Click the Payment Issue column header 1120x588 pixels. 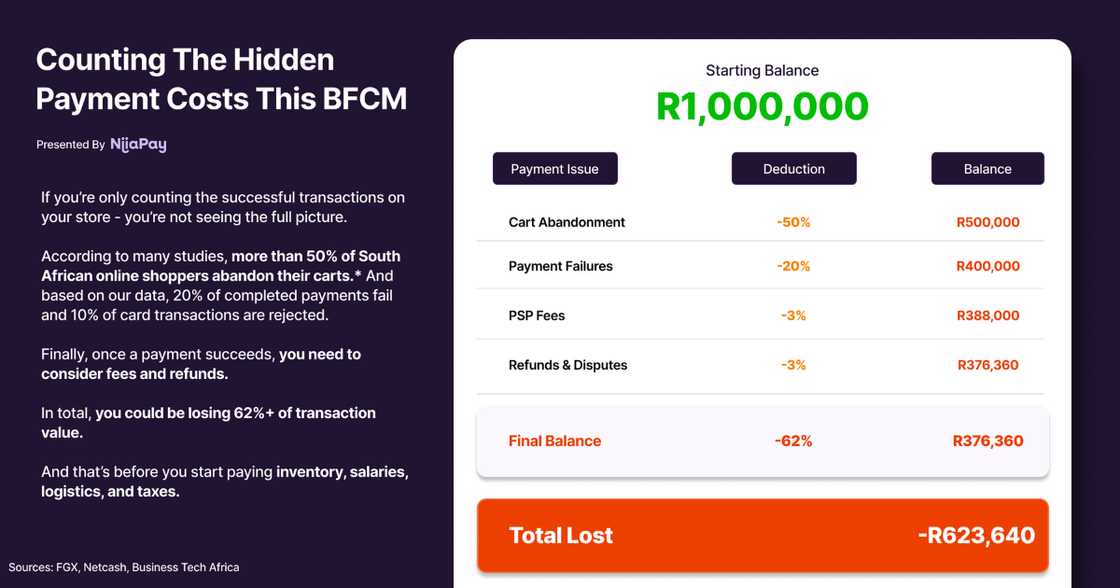(x=555, y=169)
